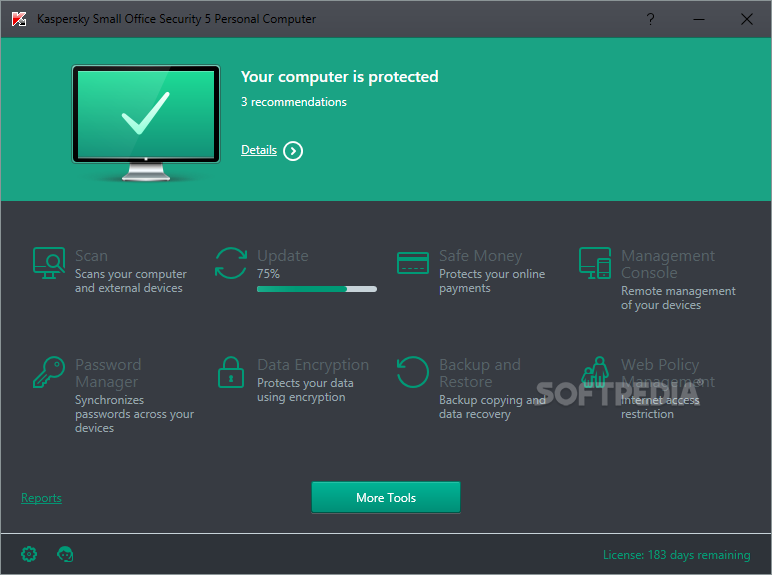Click the Scan title text

coord(92,256)
